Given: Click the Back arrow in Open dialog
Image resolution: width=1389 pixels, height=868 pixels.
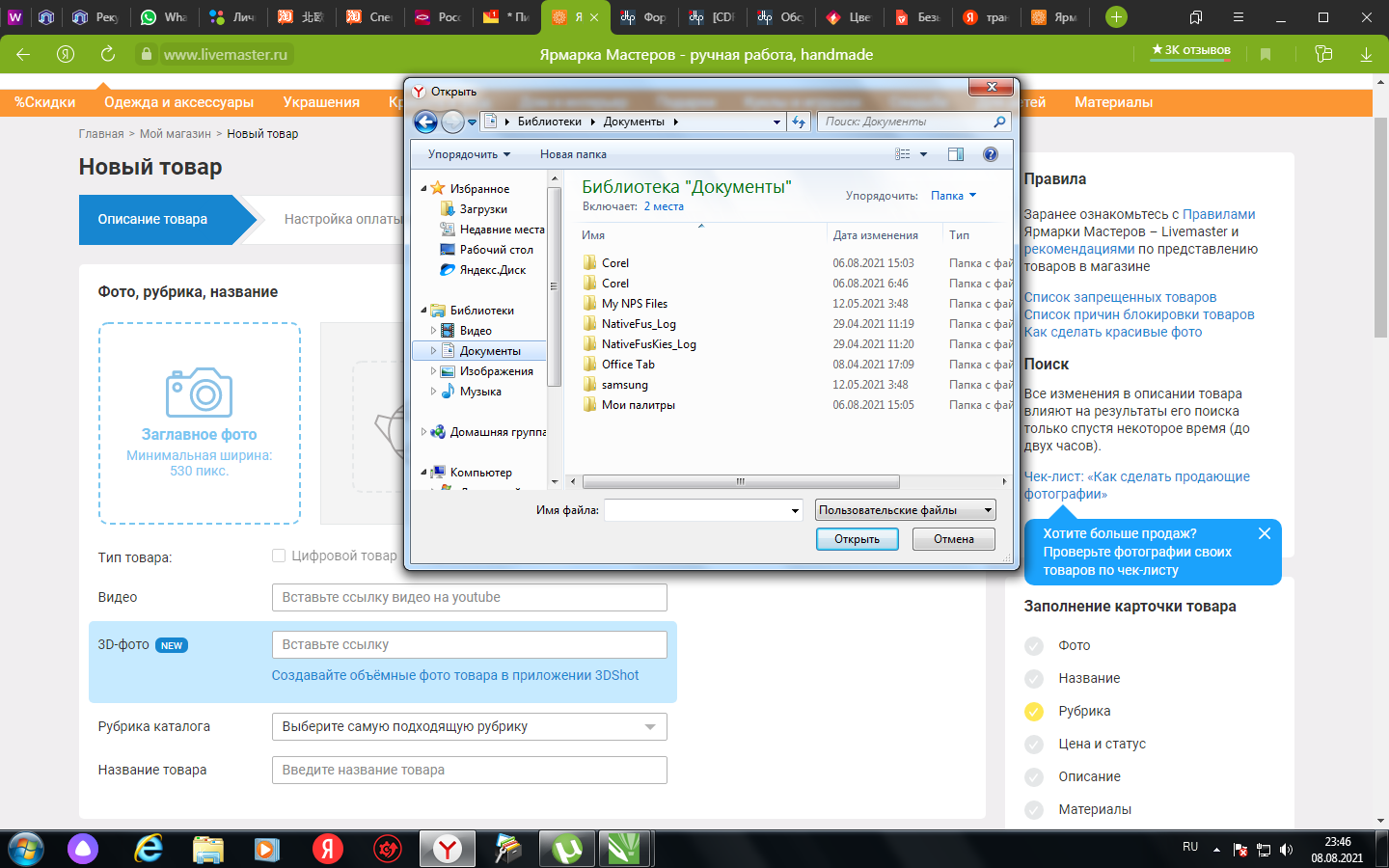Looking at the screenshot, I should coord(425,122).
